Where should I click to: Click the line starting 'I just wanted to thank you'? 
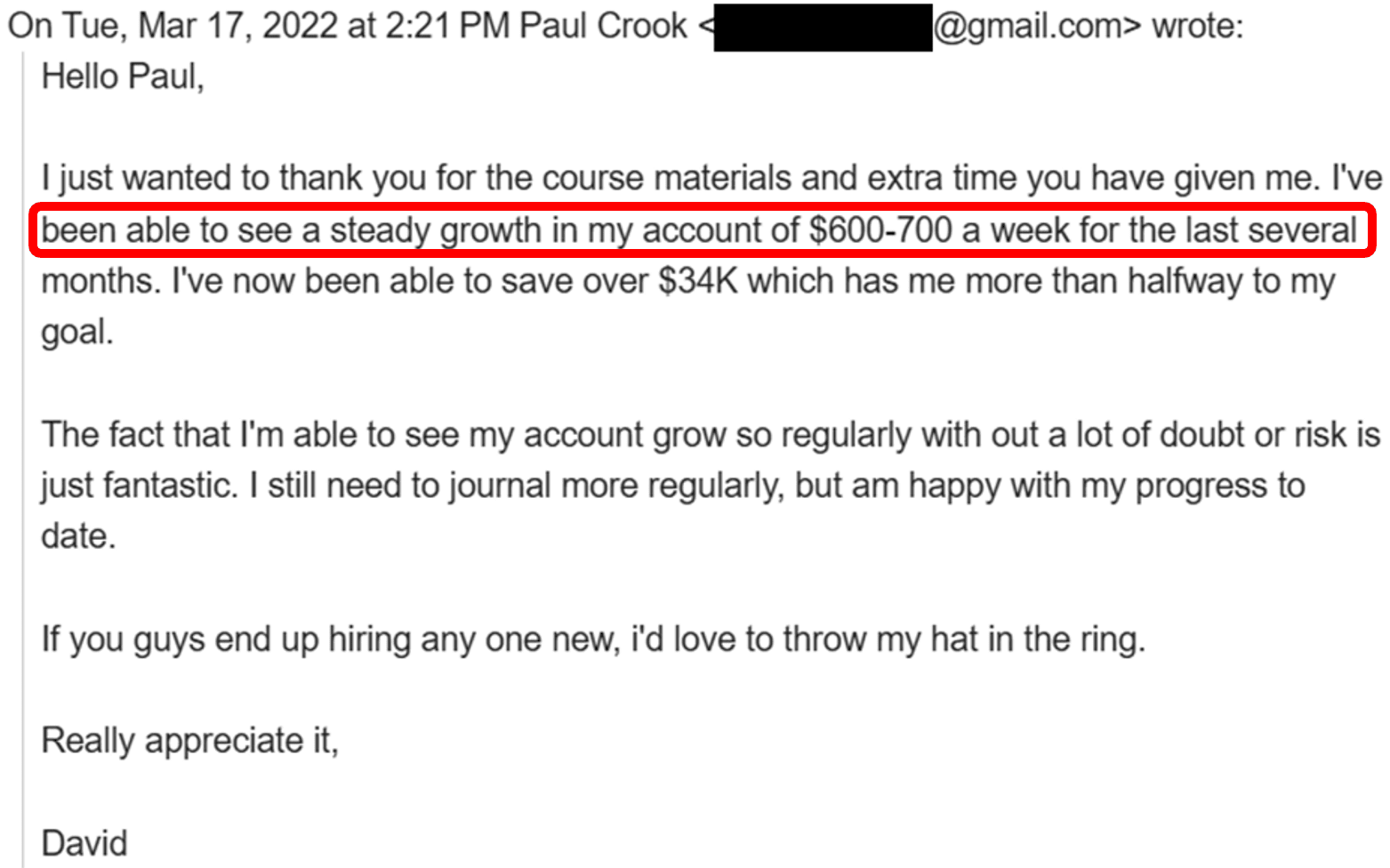[711, 179]
